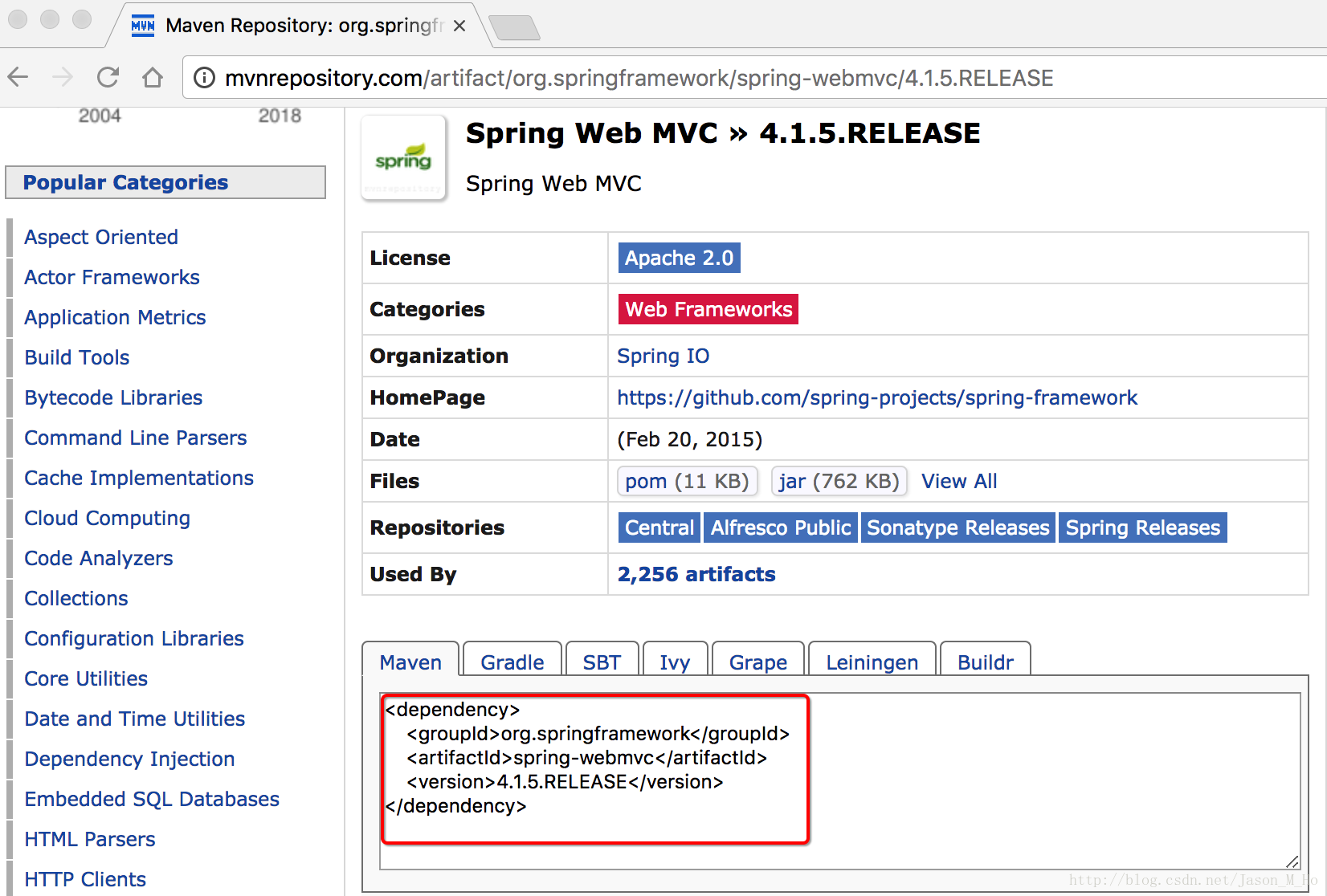Reload the page with refresh icon
Image resolution: width=1327 pixels, height=896 pixels.
coord(108,77)
